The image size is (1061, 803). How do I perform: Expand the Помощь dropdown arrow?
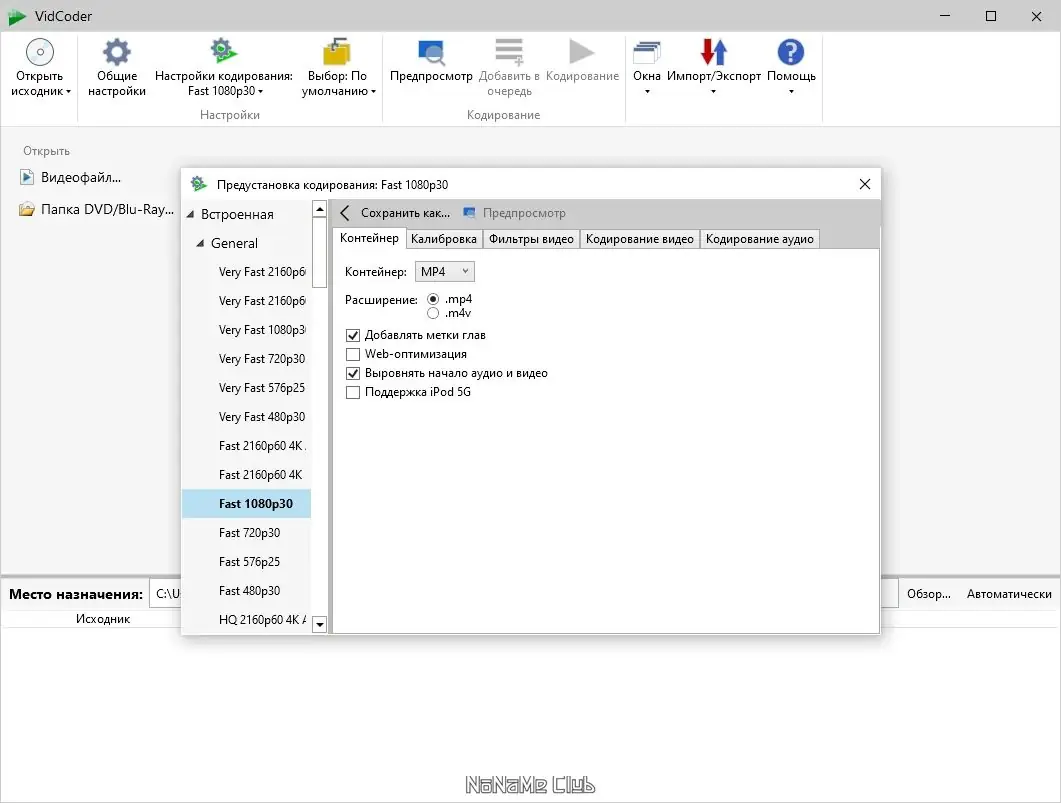791,92
